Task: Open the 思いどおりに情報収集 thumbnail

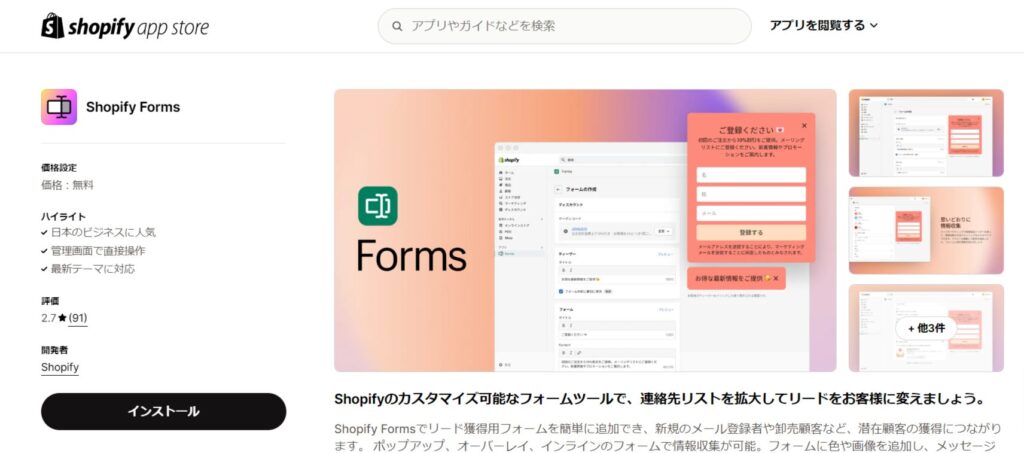Action: [926, 230]
